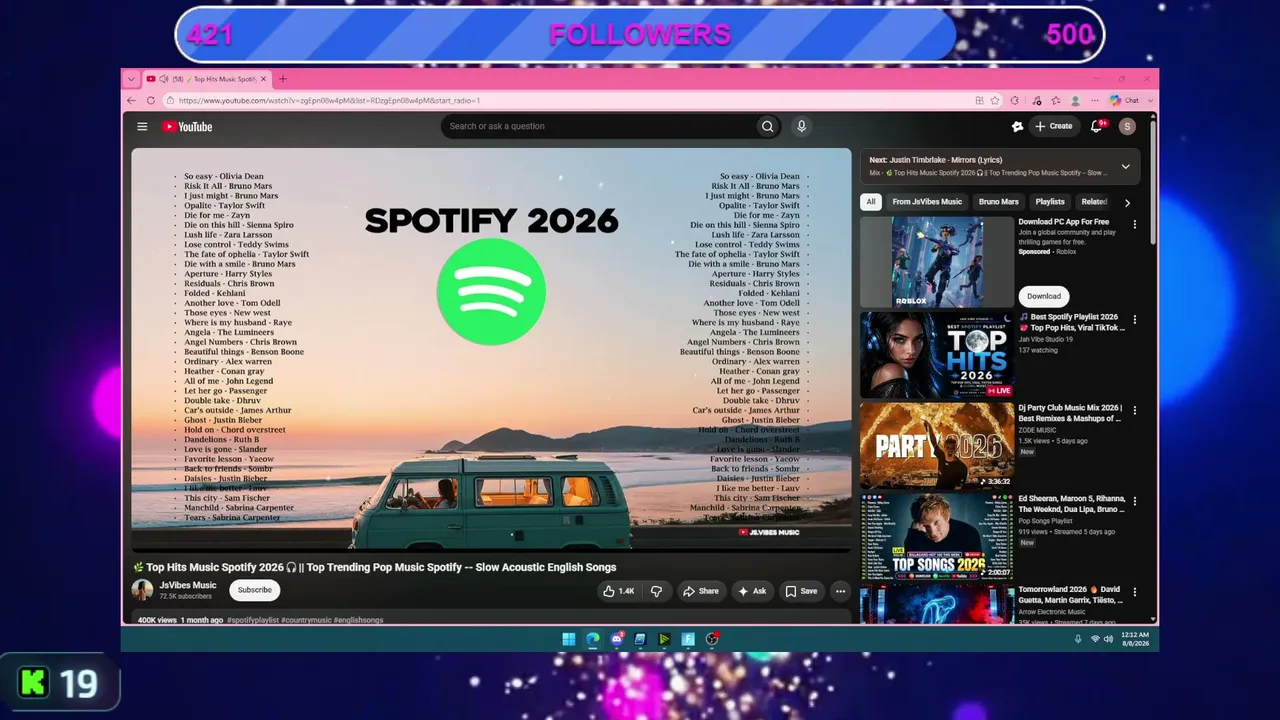
Task: Show more filter chips with right arrow
Action: (x=1127, y=202)
